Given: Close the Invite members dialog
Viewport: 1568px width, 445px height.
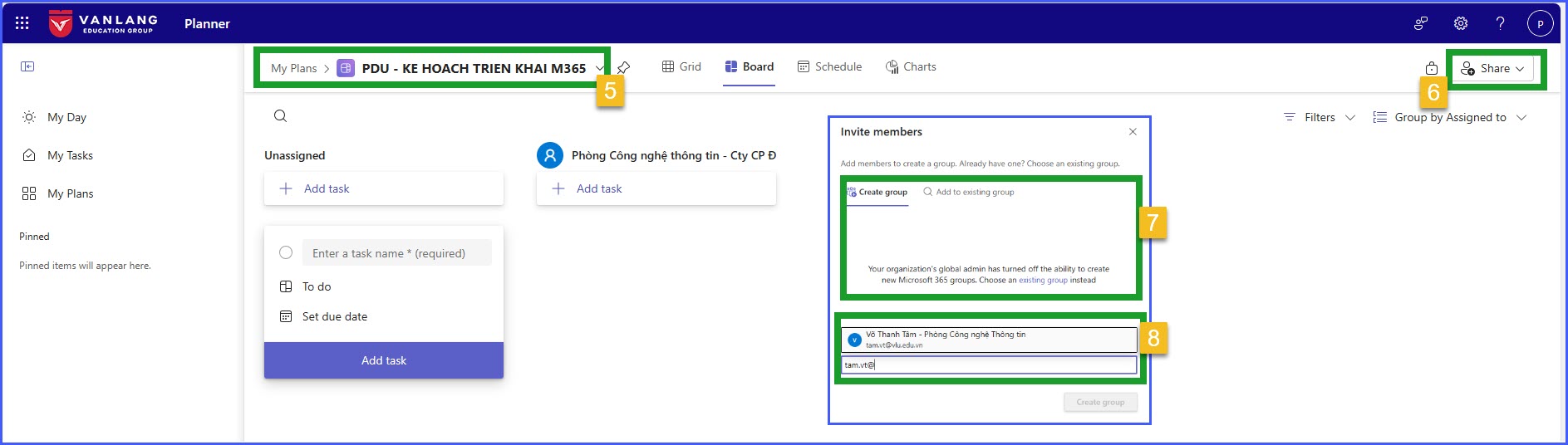Looking at the screenshot, I should coord(1133,132).
